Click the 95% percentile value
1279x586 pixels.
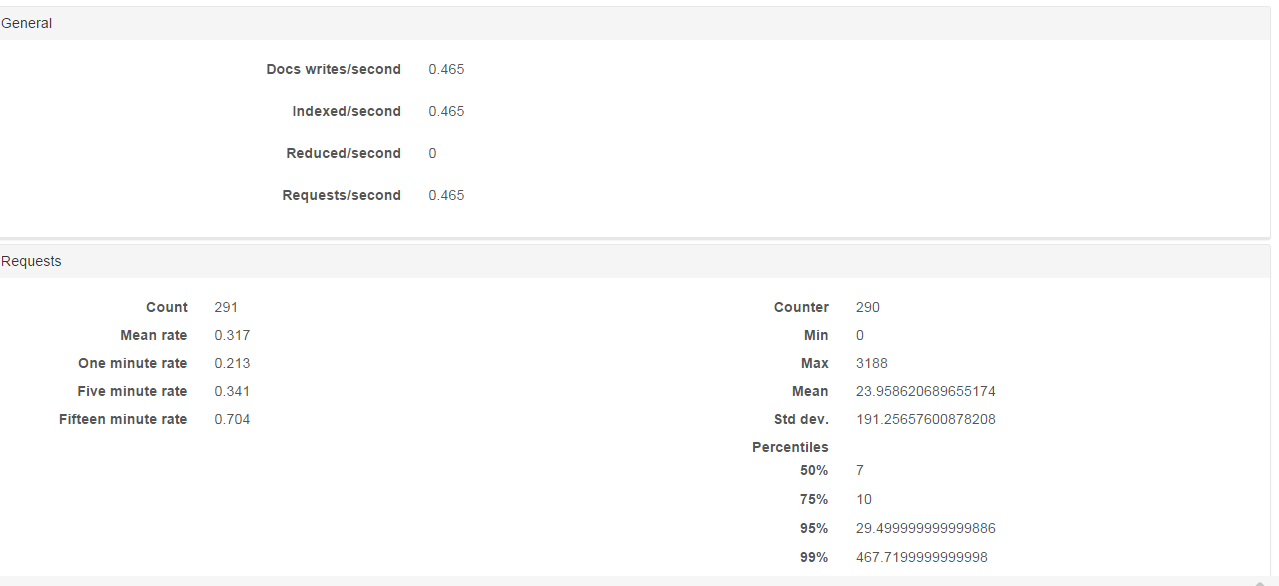pos(926,528)
